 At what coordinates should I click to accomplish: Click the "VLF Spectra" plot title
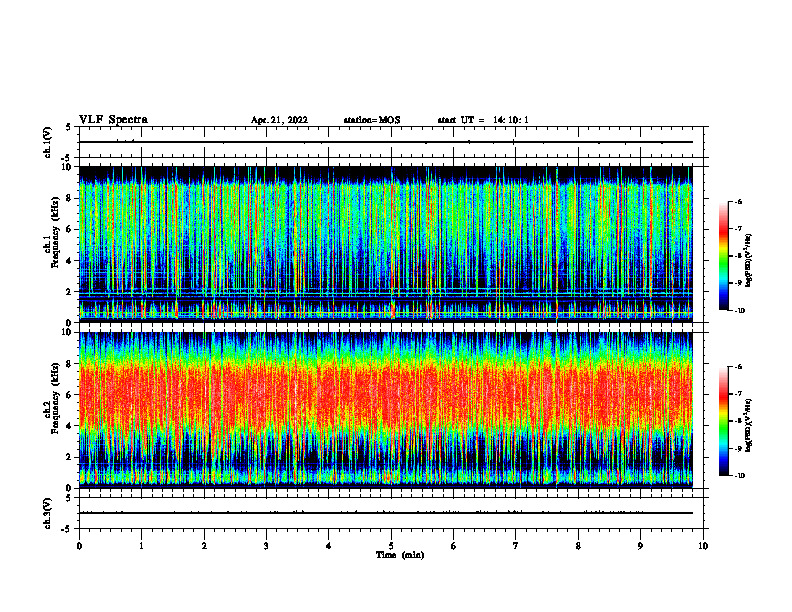(x=113, y=120)
